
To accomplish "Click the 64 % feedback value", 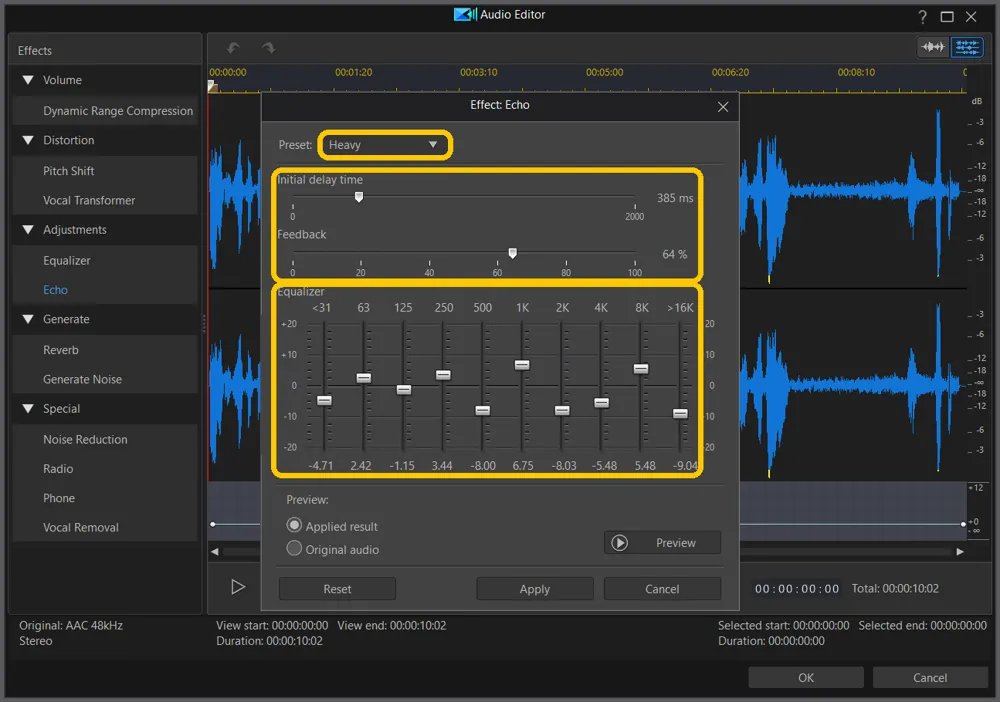I will pyautogui.click(x=674, y=254).
